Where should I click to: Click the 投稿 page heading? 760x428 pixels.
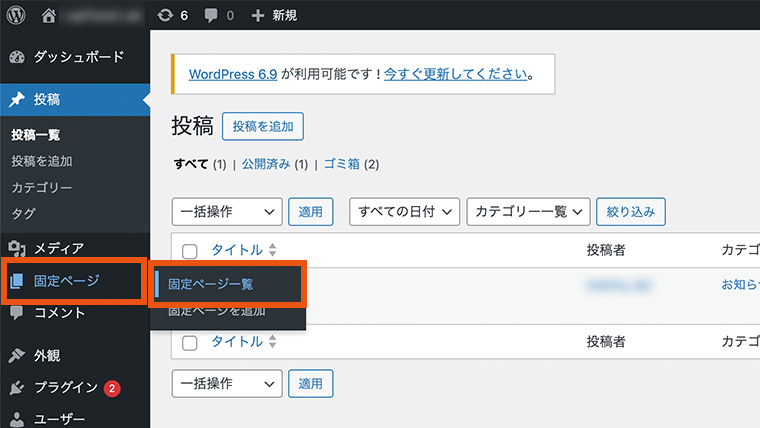pos(192,126)
